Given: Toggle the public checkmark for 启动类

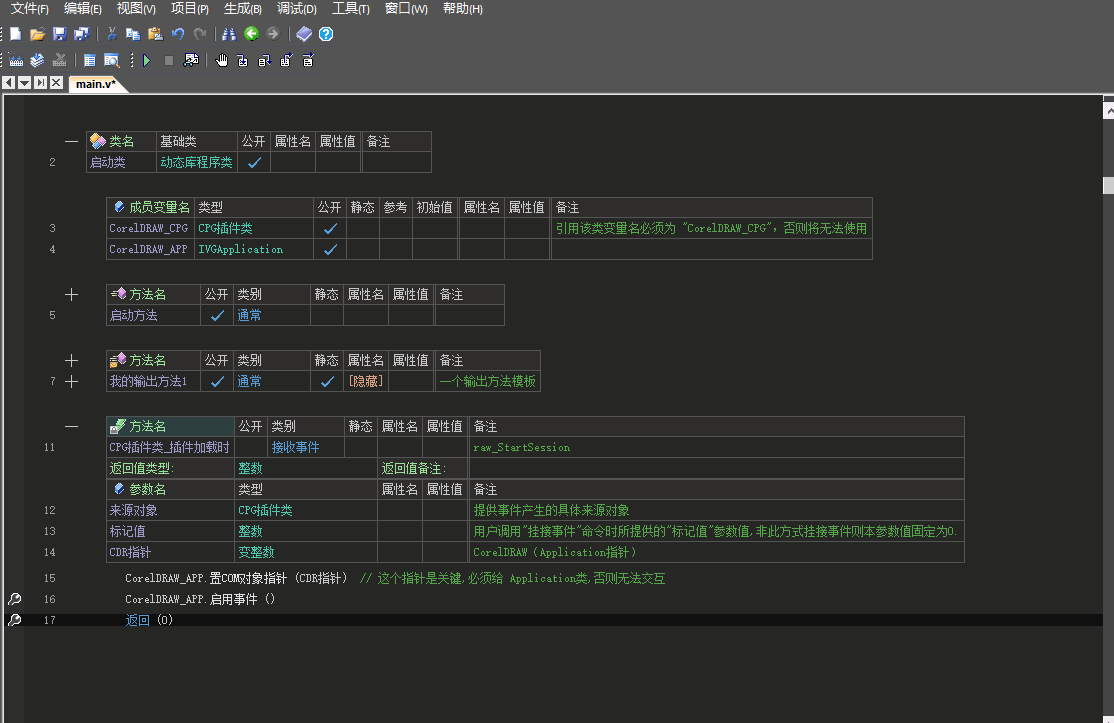Looking at the screenshot, I should coord(254,162).
